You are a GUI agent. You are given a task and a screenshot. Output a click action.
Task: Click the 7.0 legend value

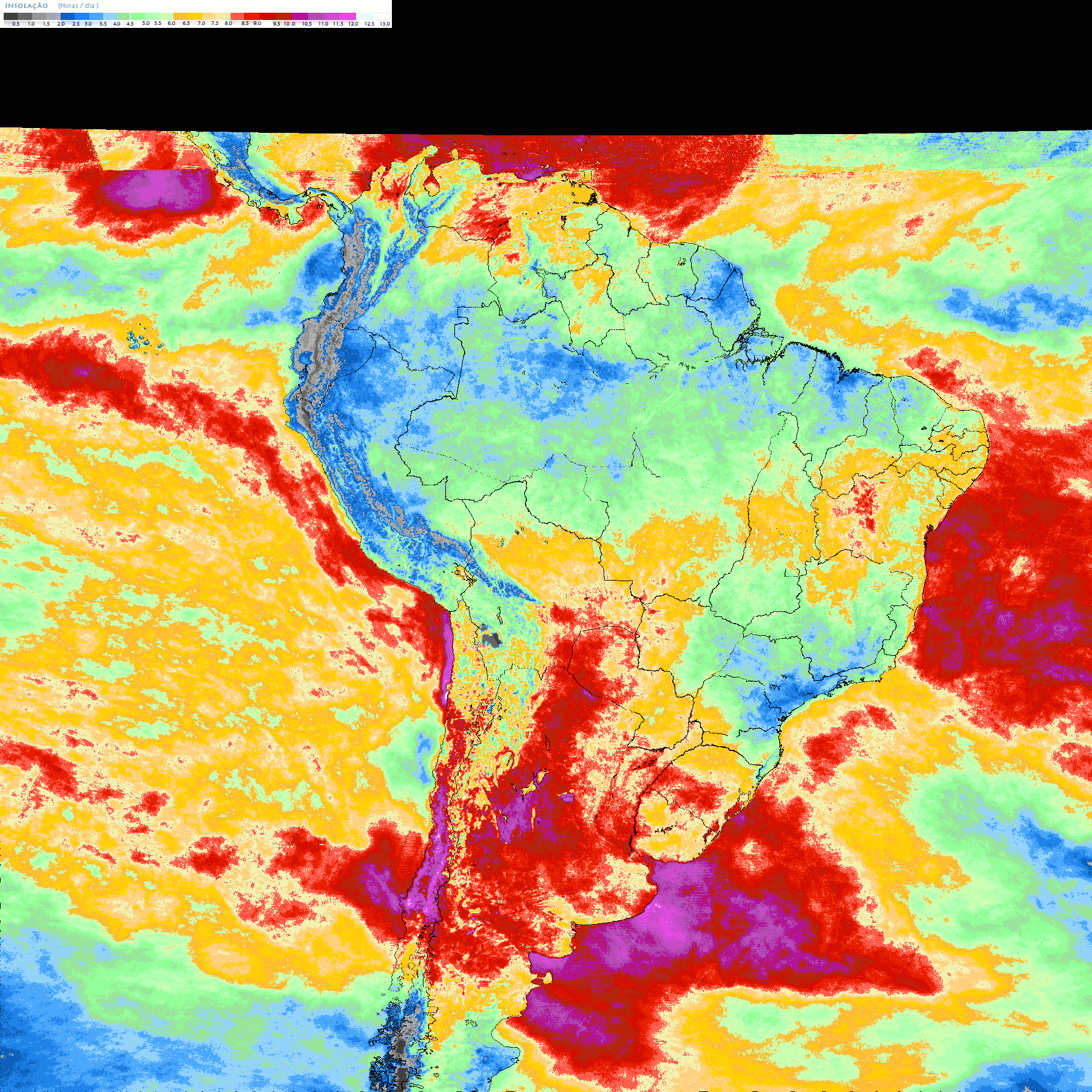coord(201,23)
